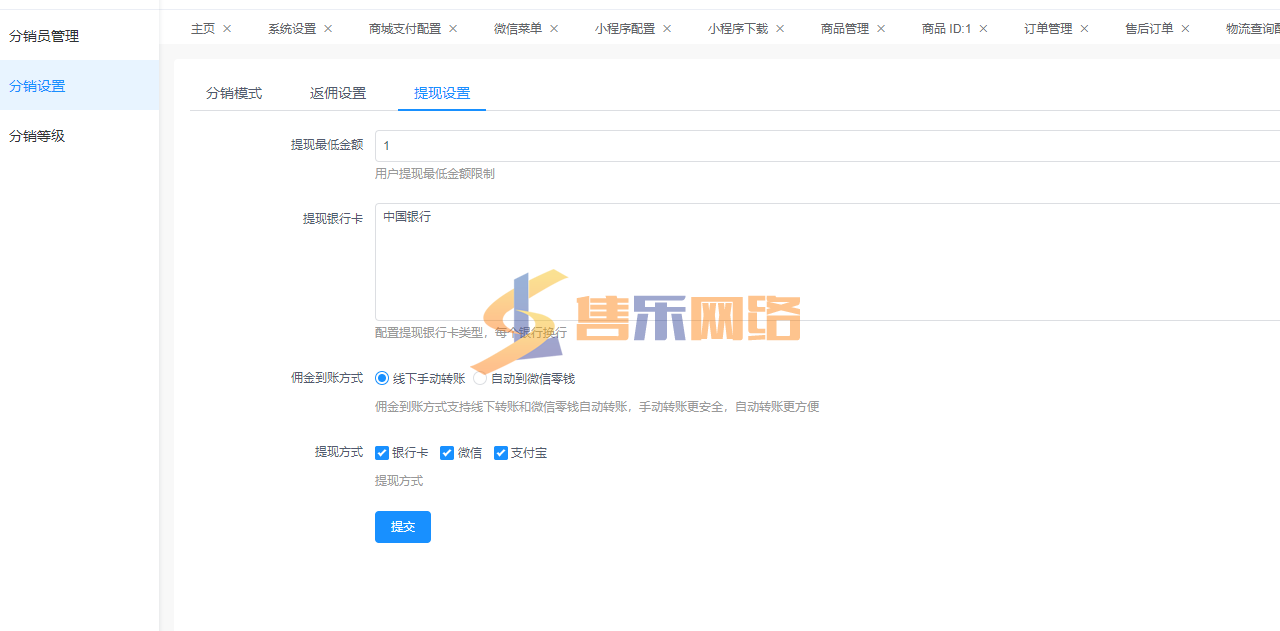Screen dimensions: 1280x631
Task: Open the 返佣设置 tab
Action: (338, 93)
